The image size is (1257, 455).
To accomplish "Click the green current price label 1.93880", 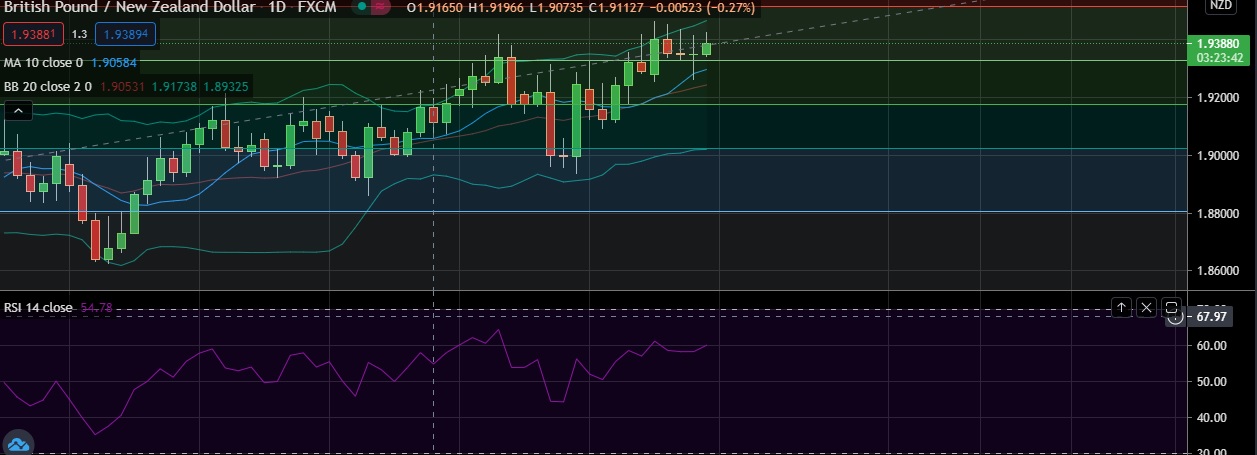I will click(1218, 44).
